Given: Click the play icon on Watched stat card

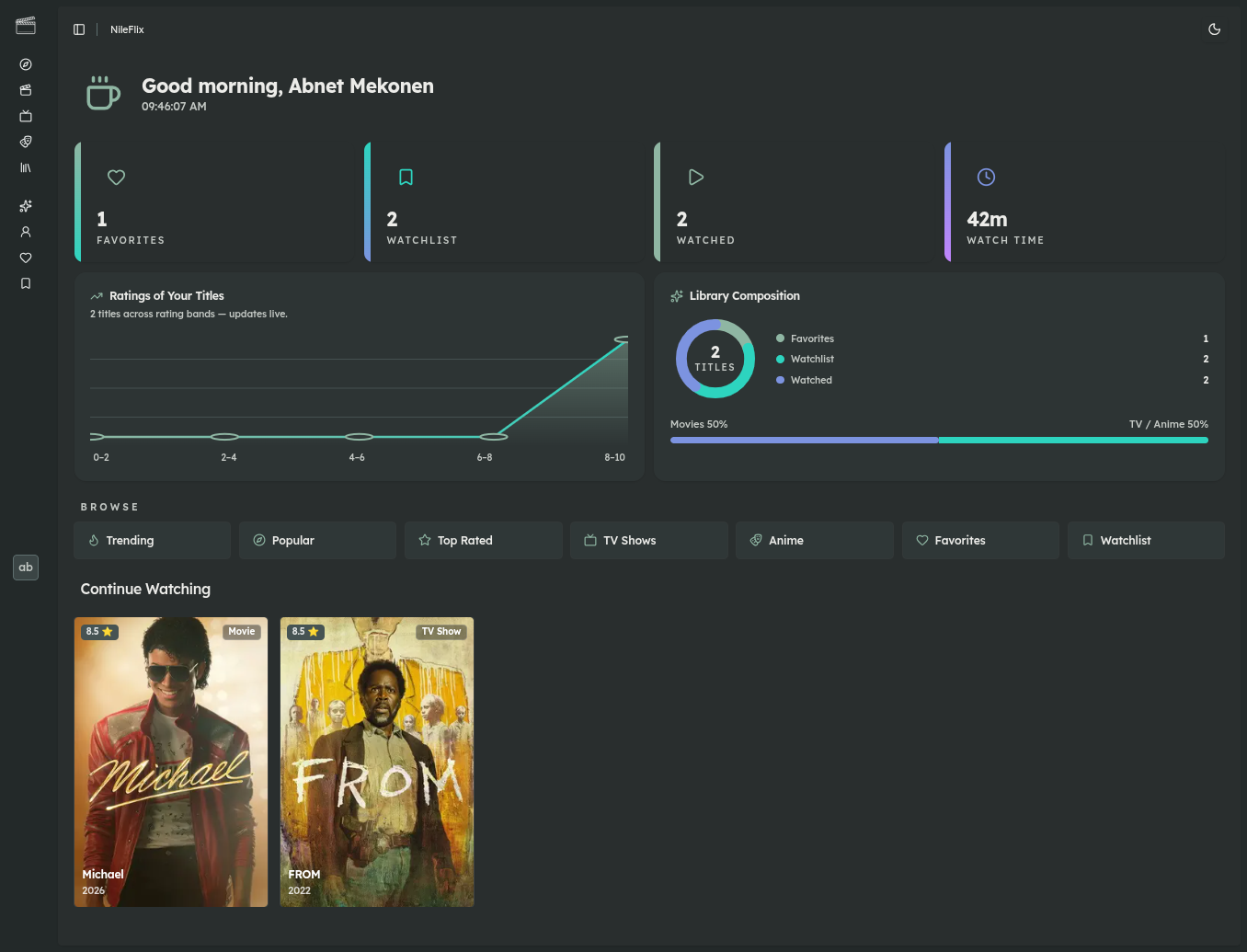Looking at the screenshot, I should (696, 178).
